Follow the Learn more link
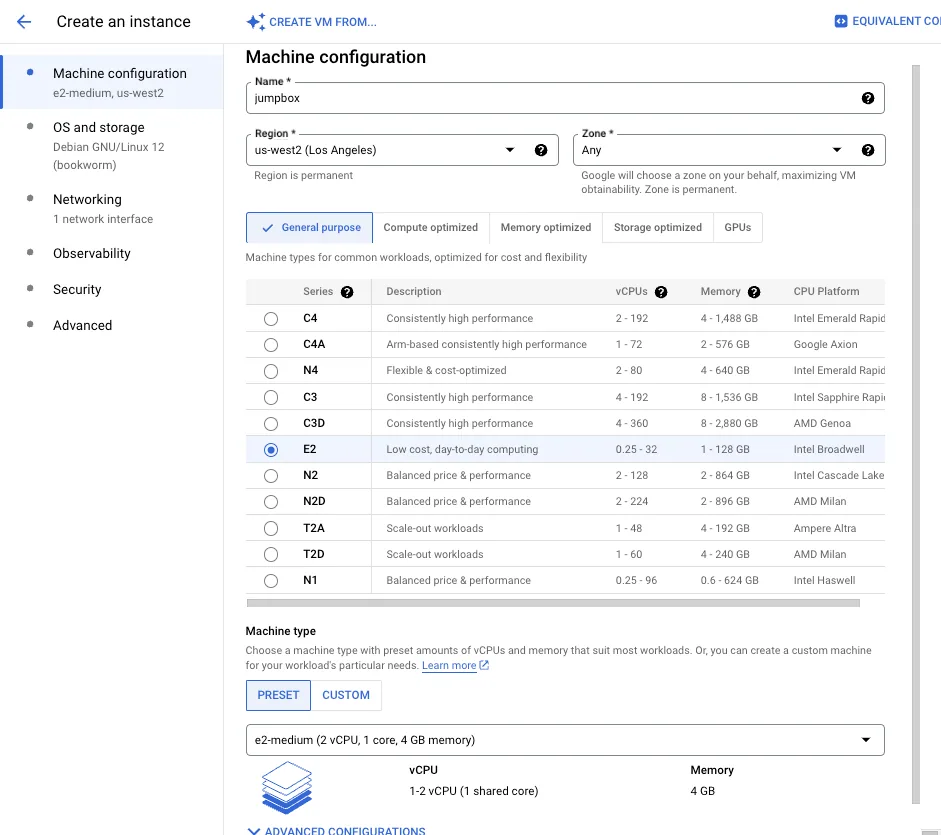Viewport: 941px width, 835px height. (x=449, y=665)
